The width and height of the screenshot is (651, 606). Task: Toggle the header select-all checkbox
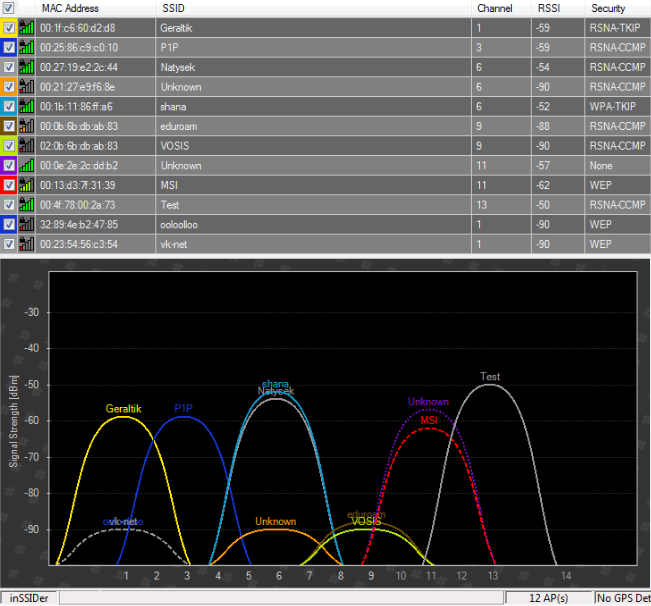pos(8,8)
